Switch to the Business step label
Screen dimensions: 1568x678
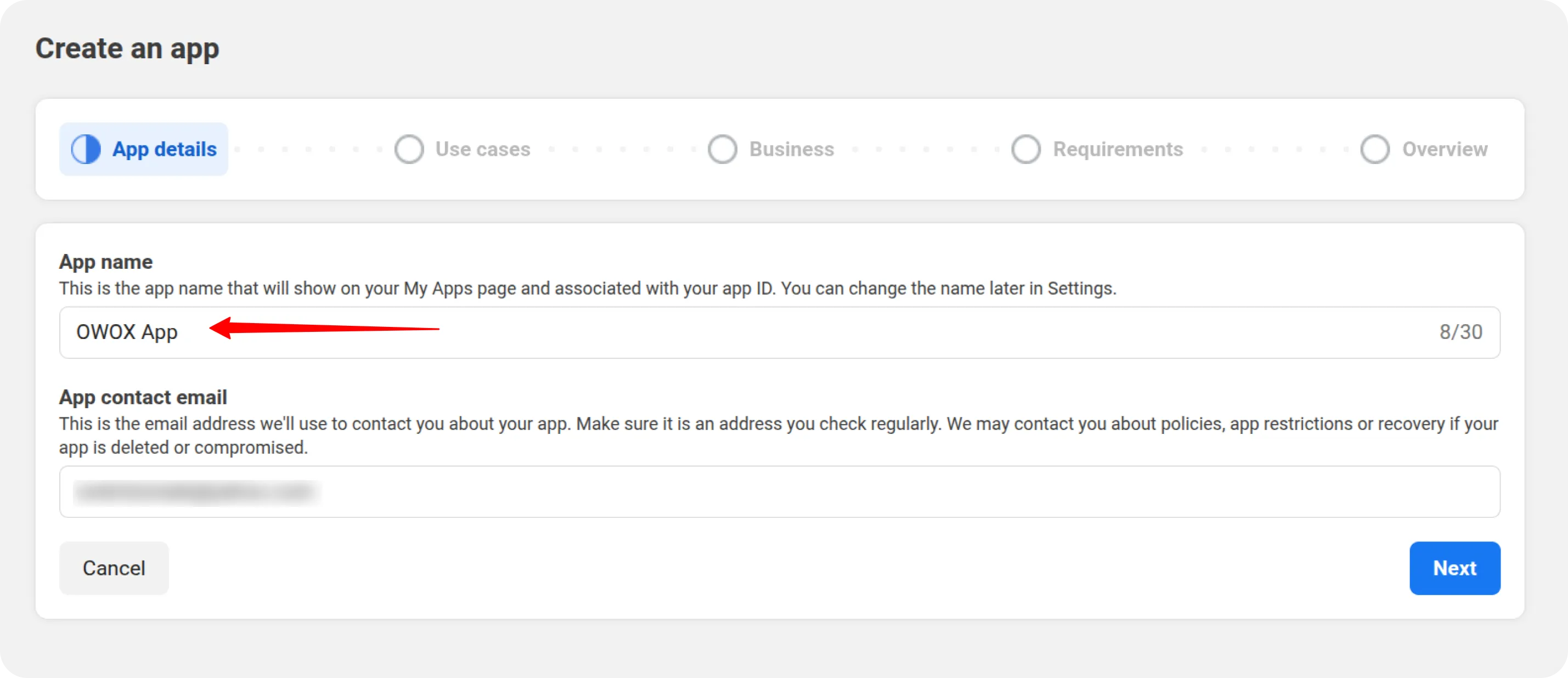(x=791, y=149)
